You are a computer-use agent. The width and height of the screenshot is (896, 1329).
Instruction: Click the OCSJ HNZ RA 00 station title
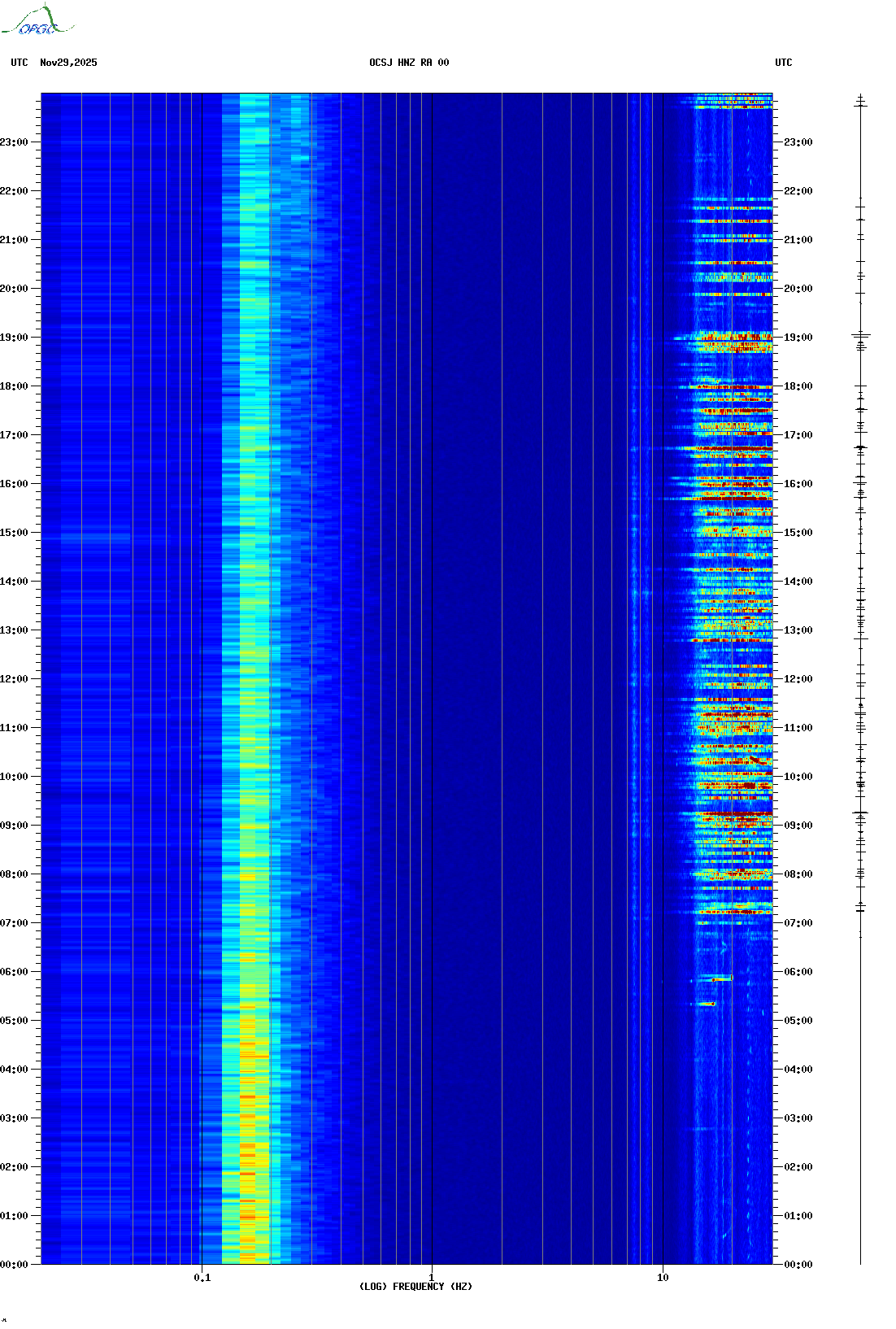(x=409, y=63)
